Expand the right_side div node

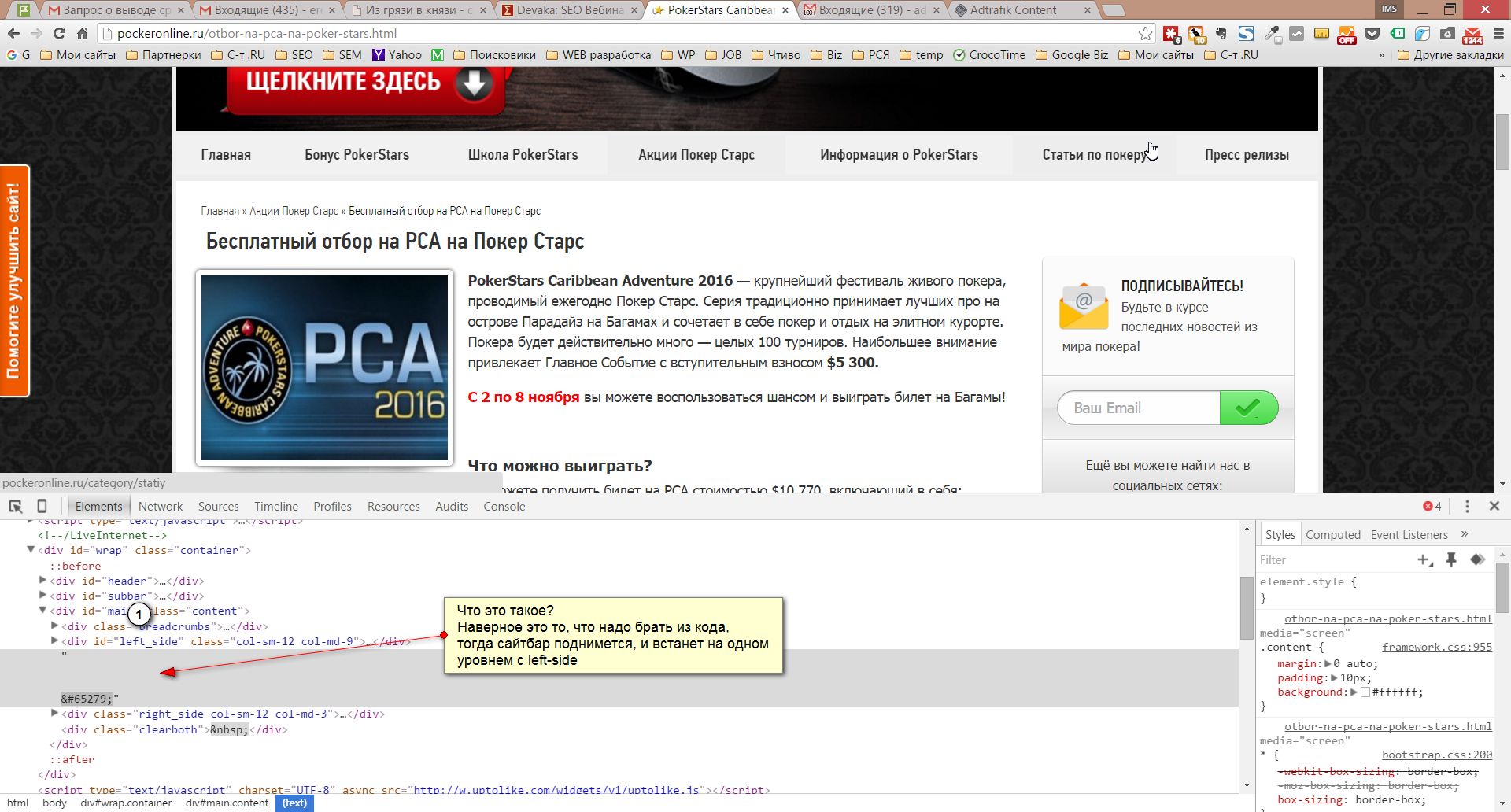(x=54, y=714)
